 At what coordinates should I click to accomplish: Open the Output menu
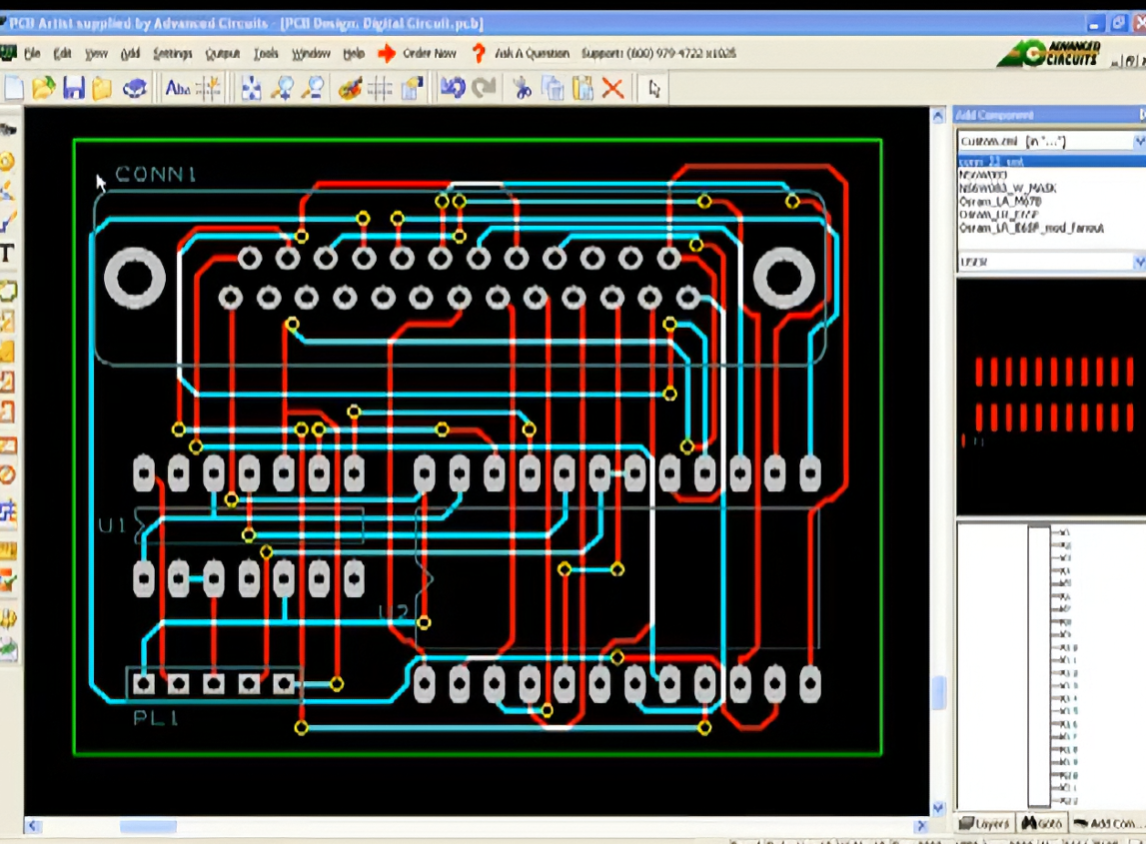(223, 53)
